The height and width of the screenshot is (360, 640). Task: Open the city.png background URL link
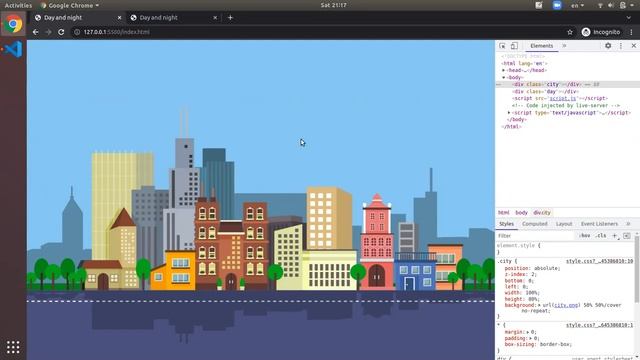click(x=566, y=305)
